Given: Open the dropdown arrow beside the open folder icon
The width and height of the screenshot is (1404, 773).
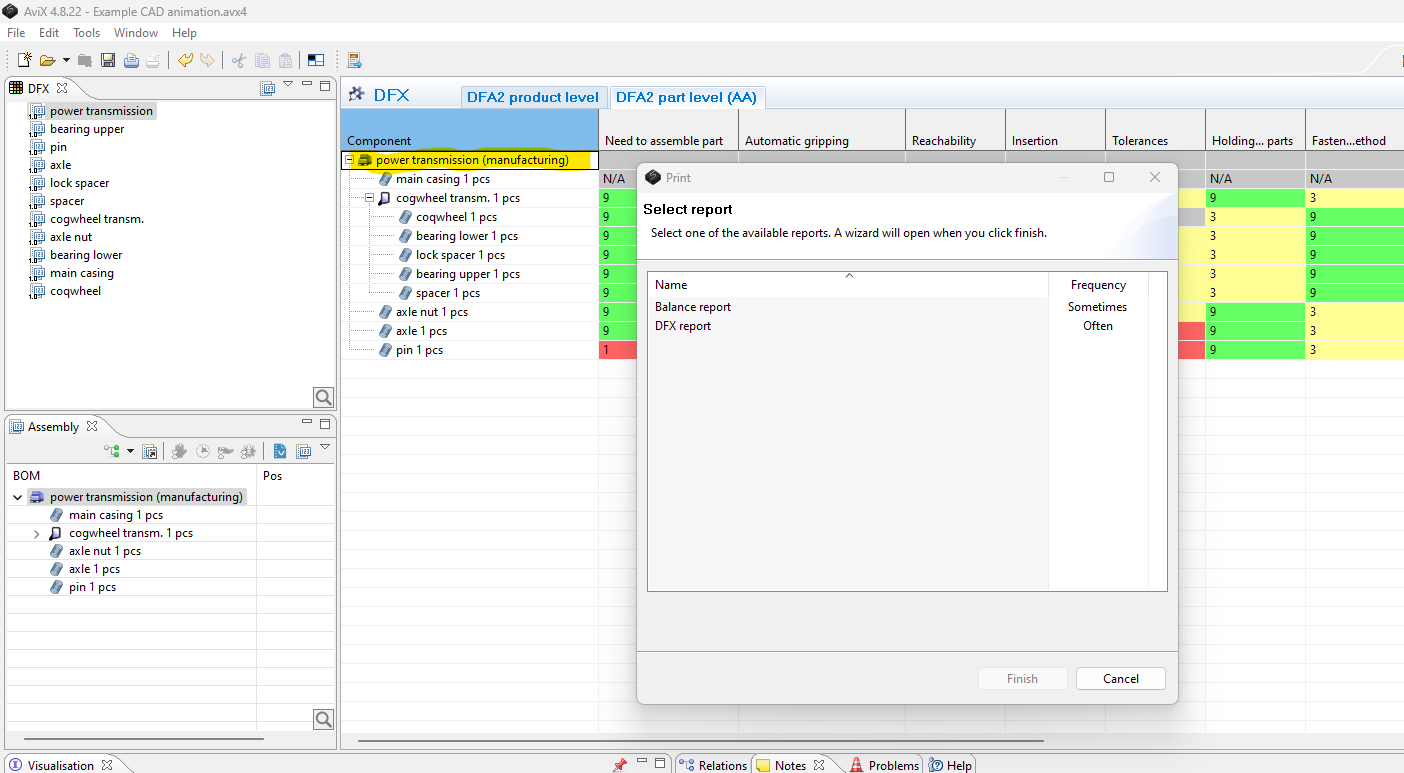Looking at the screenshot, I should coord(66,61).
